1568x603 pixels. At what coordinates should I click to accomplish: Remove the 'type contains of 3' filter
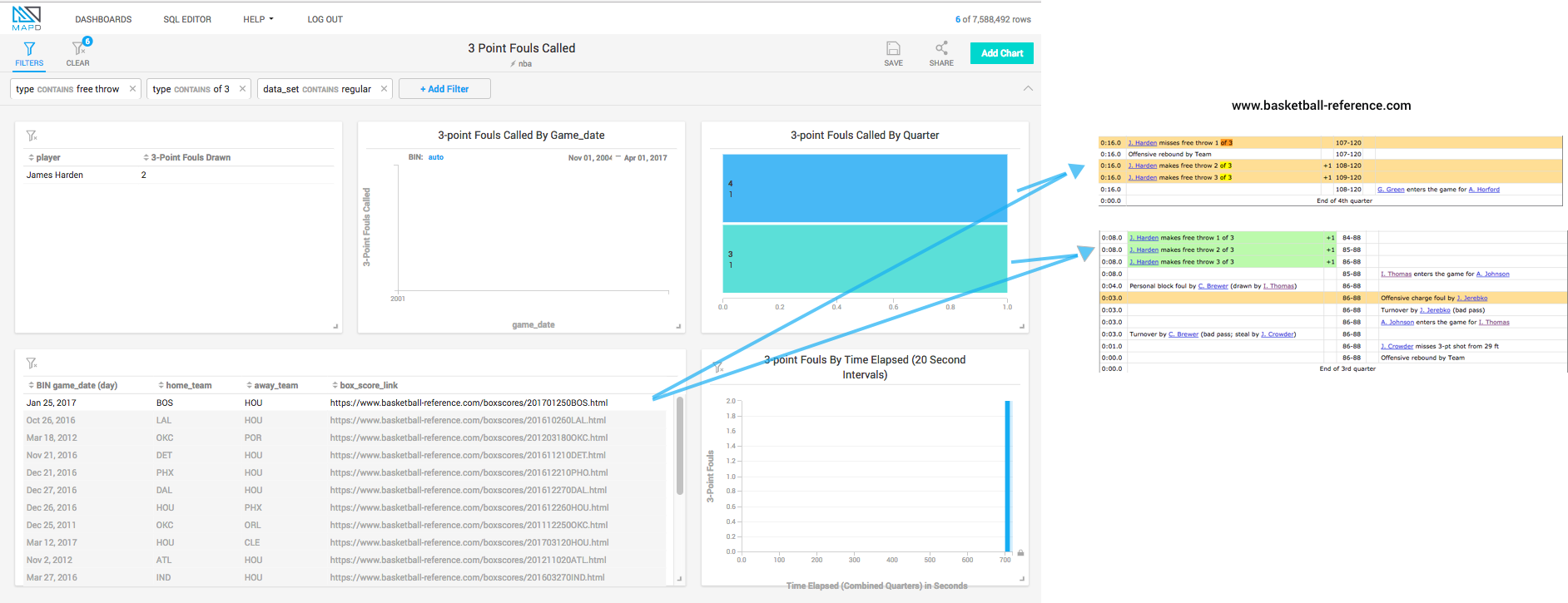point(242,89)
